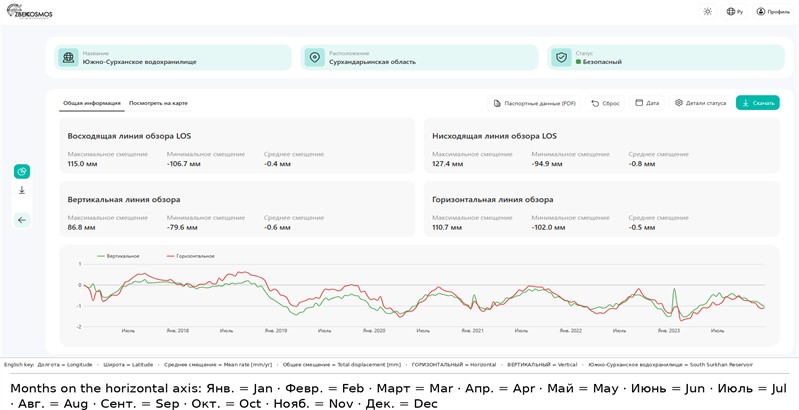
Task: Click the -0.8 мм mean displacement value
Action: coord(642,164)
